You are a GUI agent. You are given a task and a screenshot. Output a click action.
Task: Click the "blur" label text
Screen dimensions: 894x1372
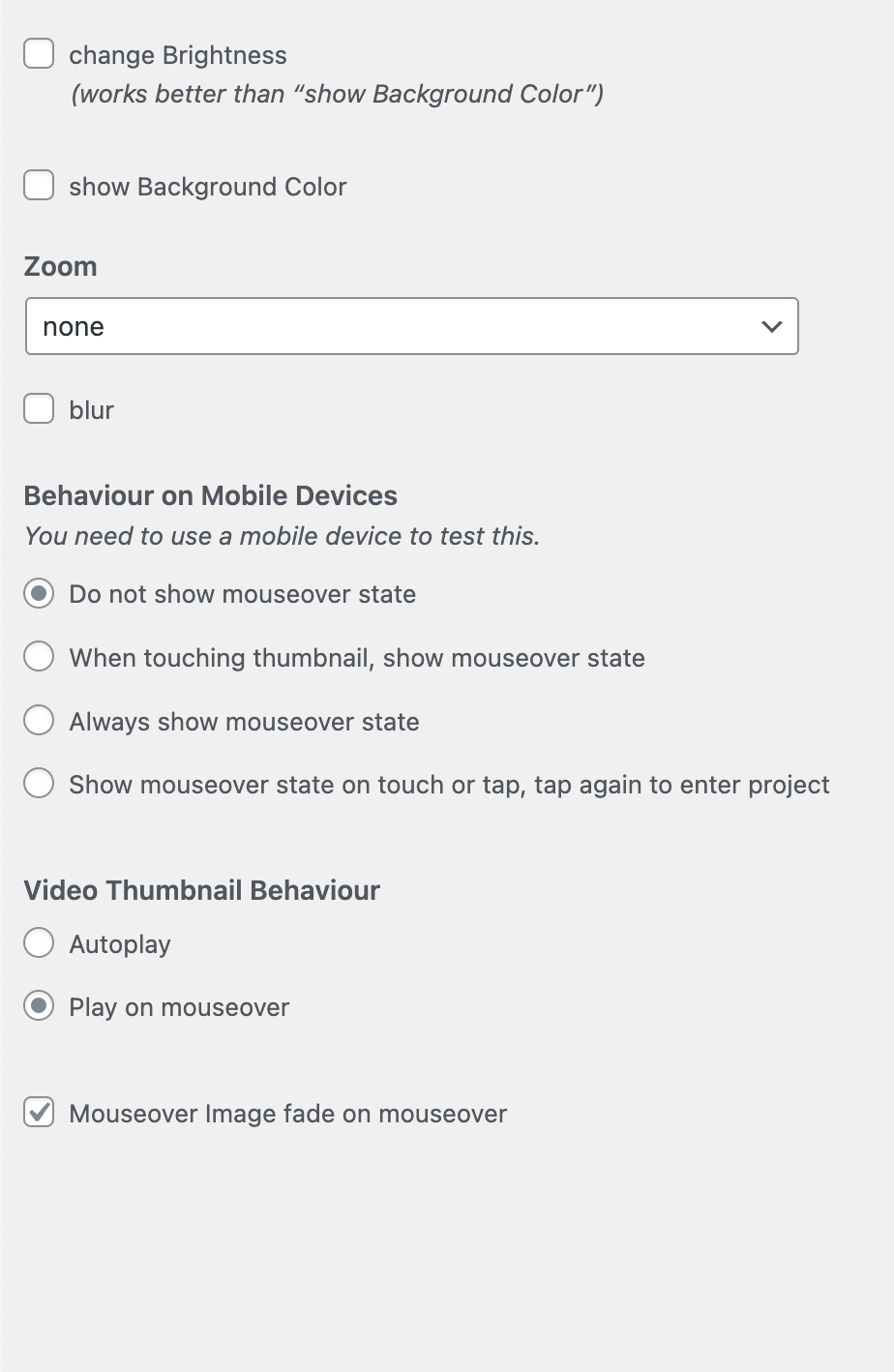coord(92,410)
